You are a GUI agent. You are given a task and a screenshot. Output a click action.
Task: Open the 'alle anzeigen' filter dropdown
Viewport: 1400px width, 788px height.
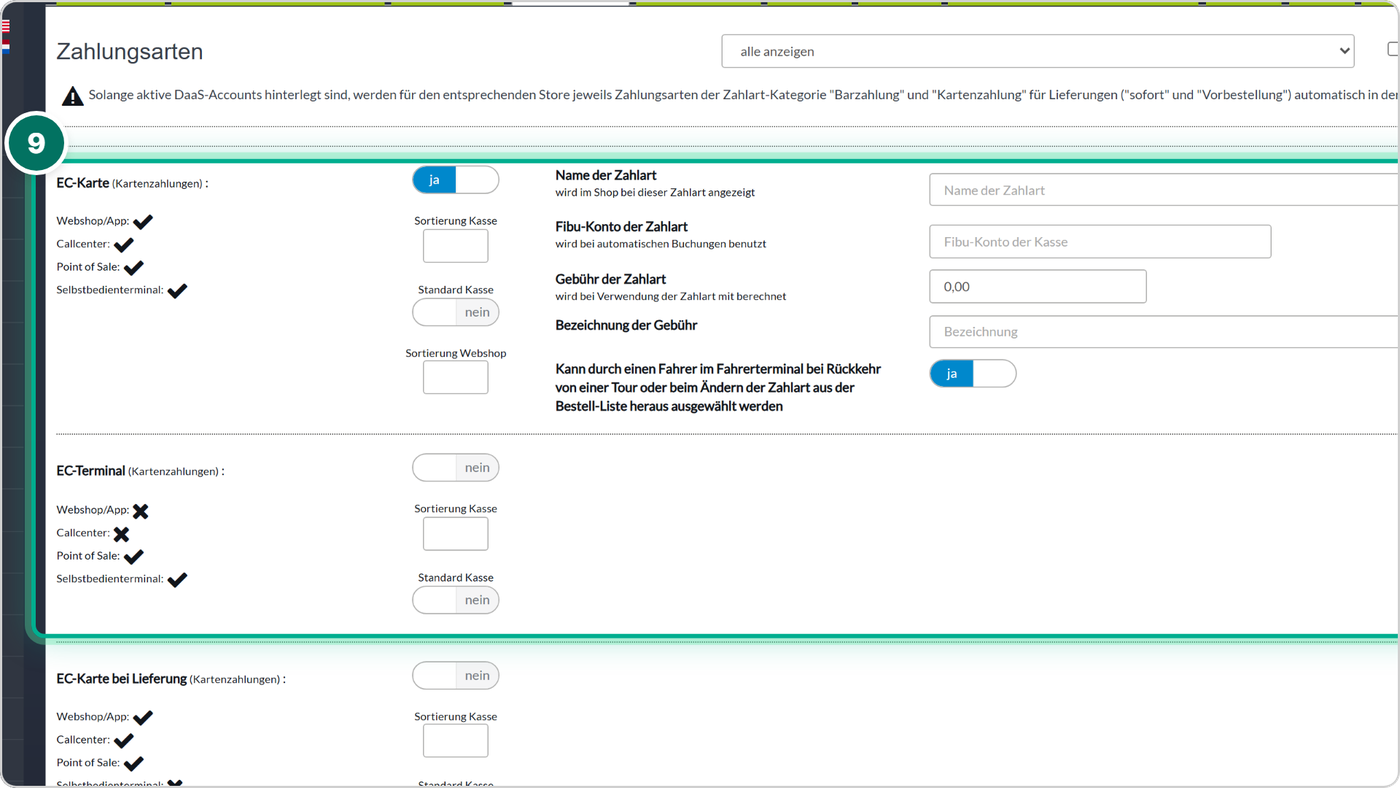coord(1038,51)
